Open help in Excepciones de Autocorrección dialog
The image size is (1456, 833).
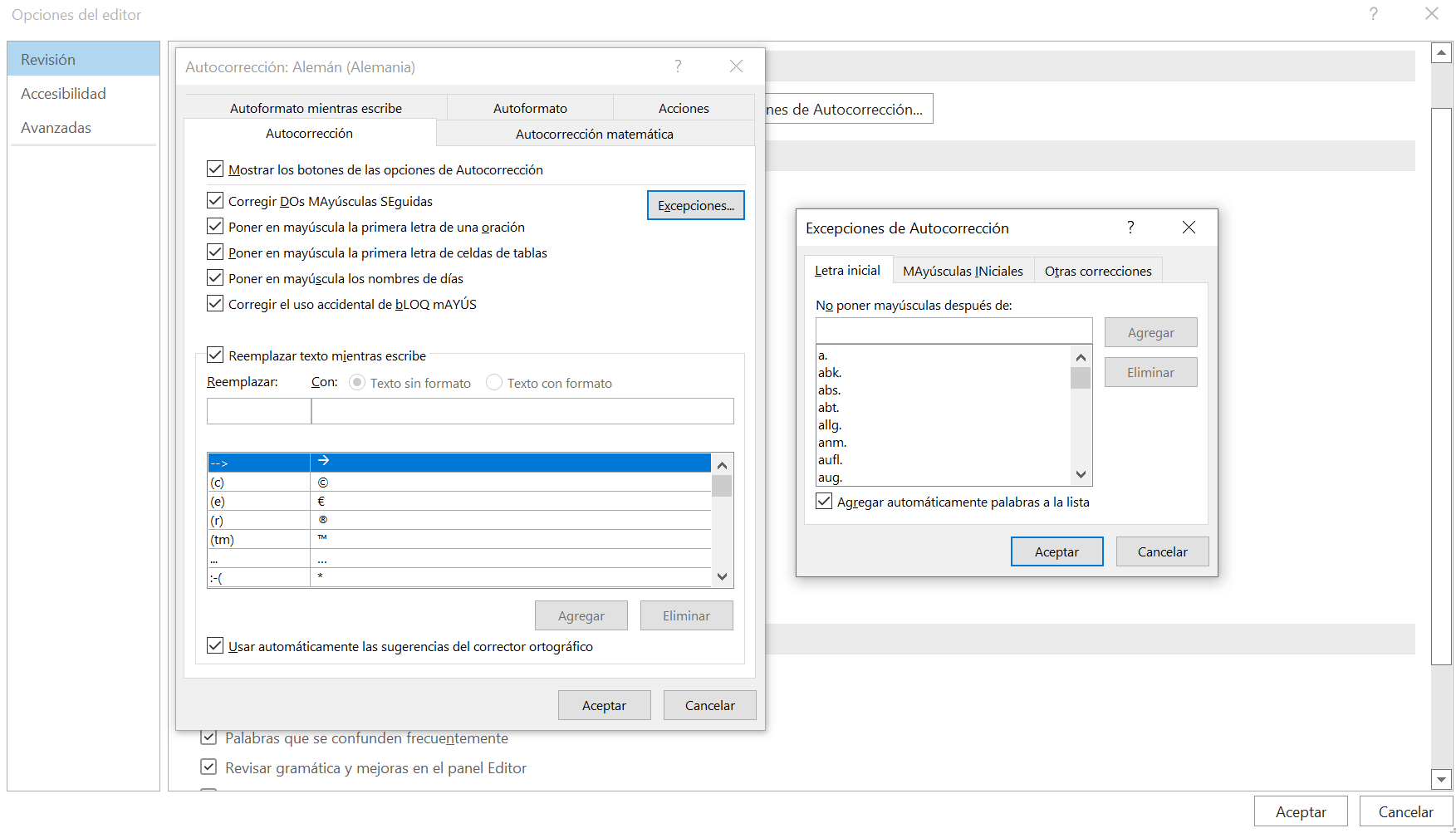click(1130, 228)
